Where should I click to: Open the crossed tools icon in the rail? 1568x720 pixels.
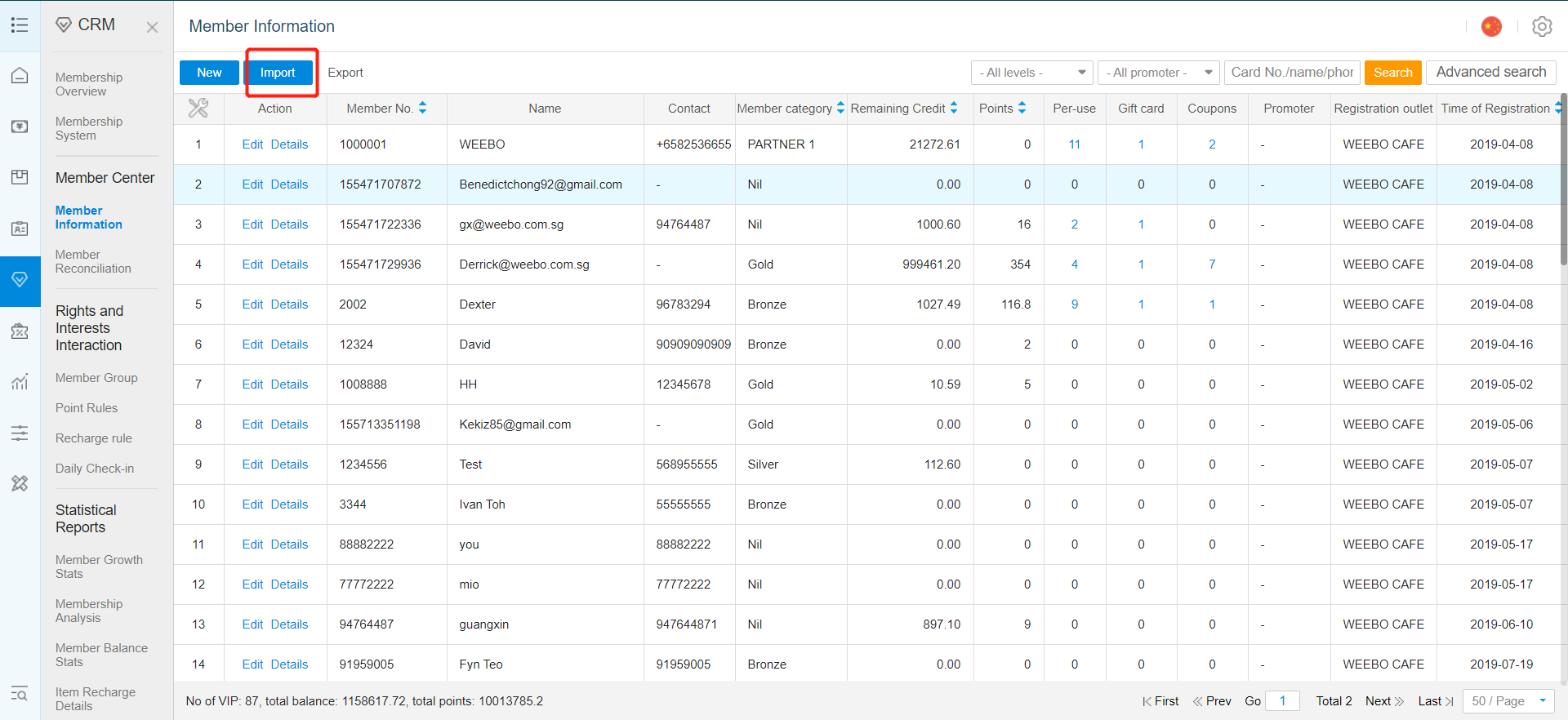tap(20, 483)
